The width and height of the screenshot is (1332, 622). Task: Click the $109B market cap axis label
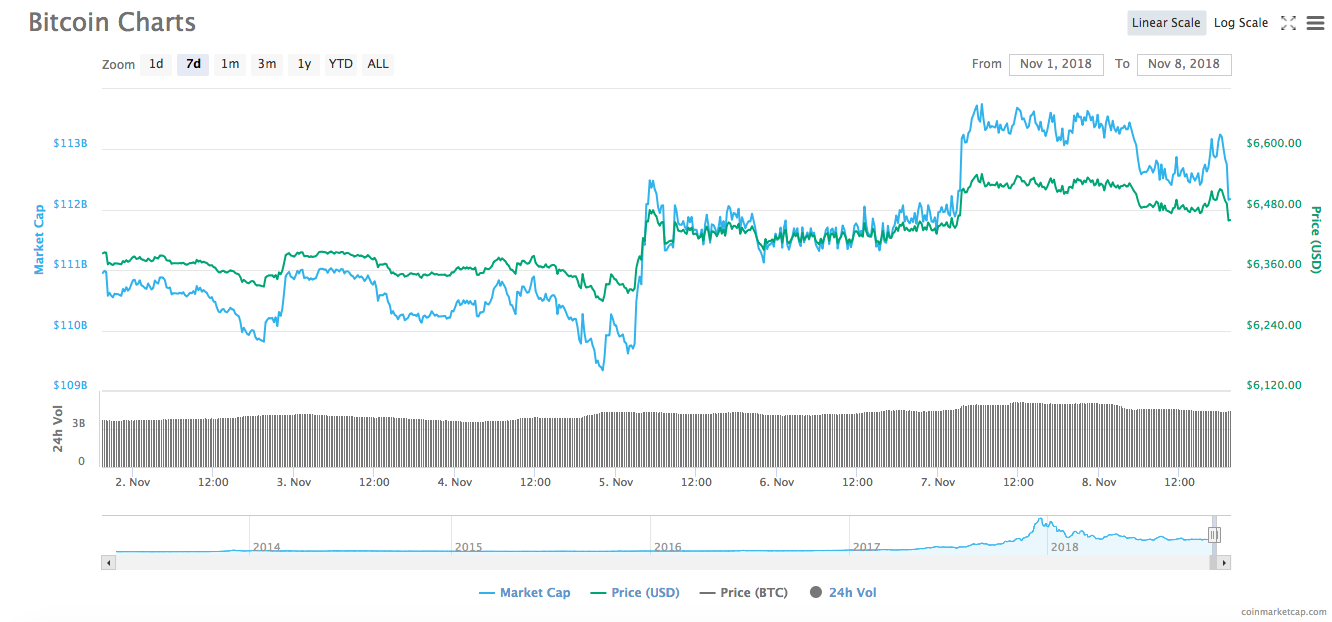71,386
